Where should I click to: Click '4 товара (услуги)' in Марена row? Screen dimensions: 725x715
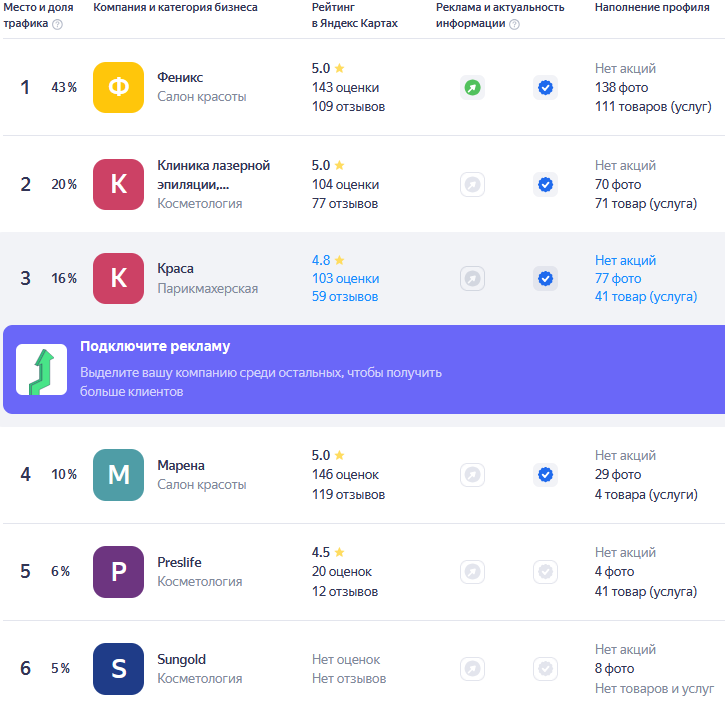(646, 494)
